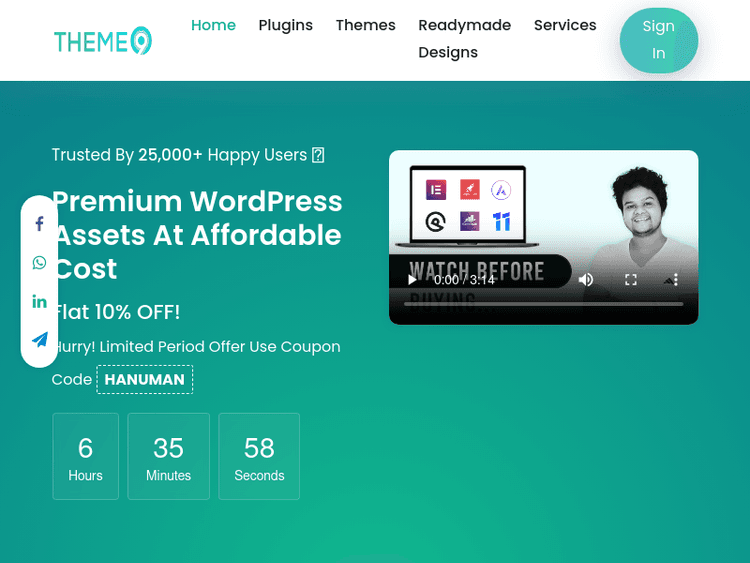Go to the Home menu item

(213, 25)
